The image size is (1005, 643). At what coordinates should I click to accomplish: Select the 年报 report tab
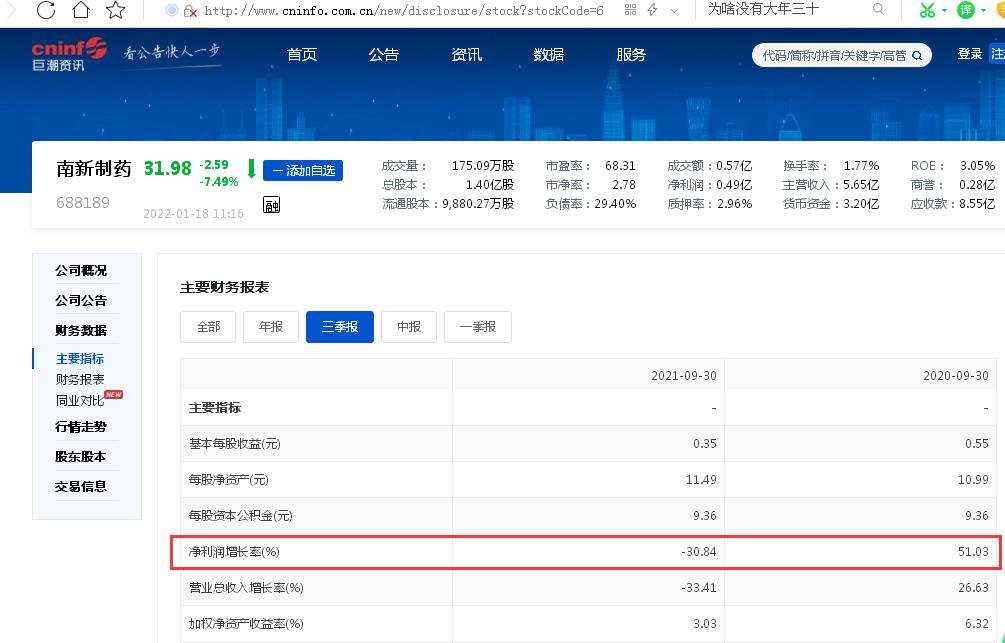[271, 327]
